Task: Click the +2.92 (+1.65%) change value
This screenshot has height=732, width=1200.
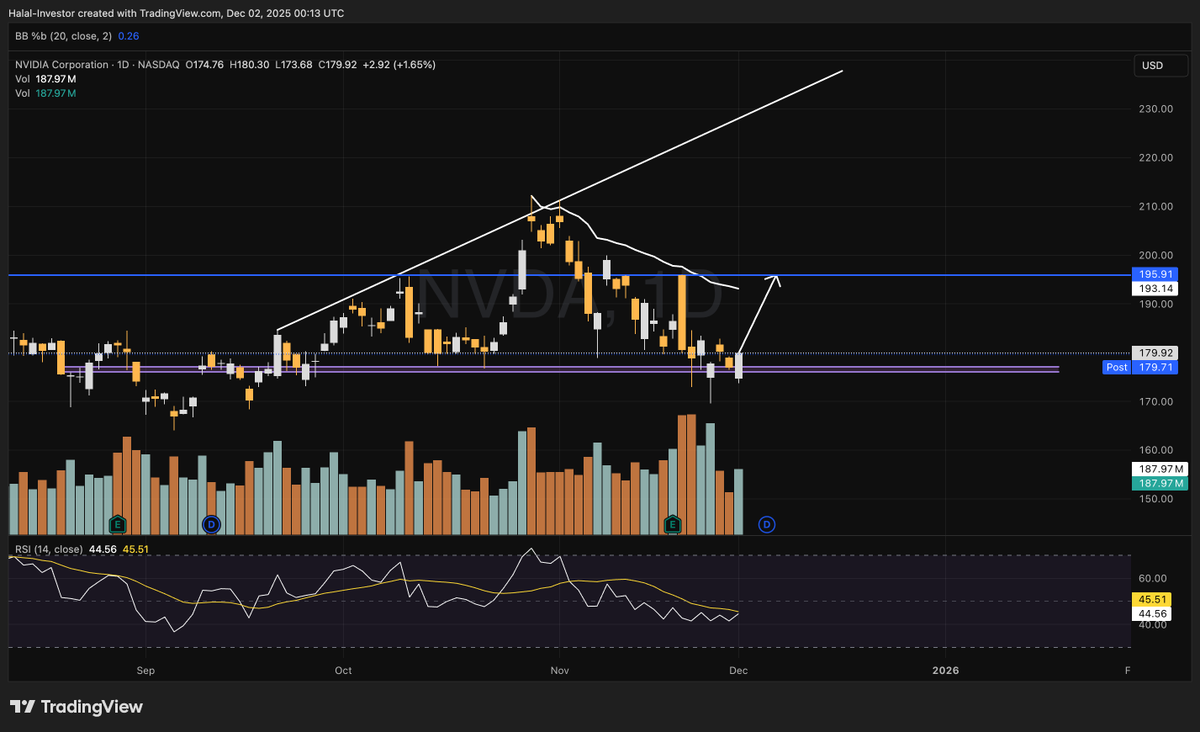Action: (x=399, y=64)
